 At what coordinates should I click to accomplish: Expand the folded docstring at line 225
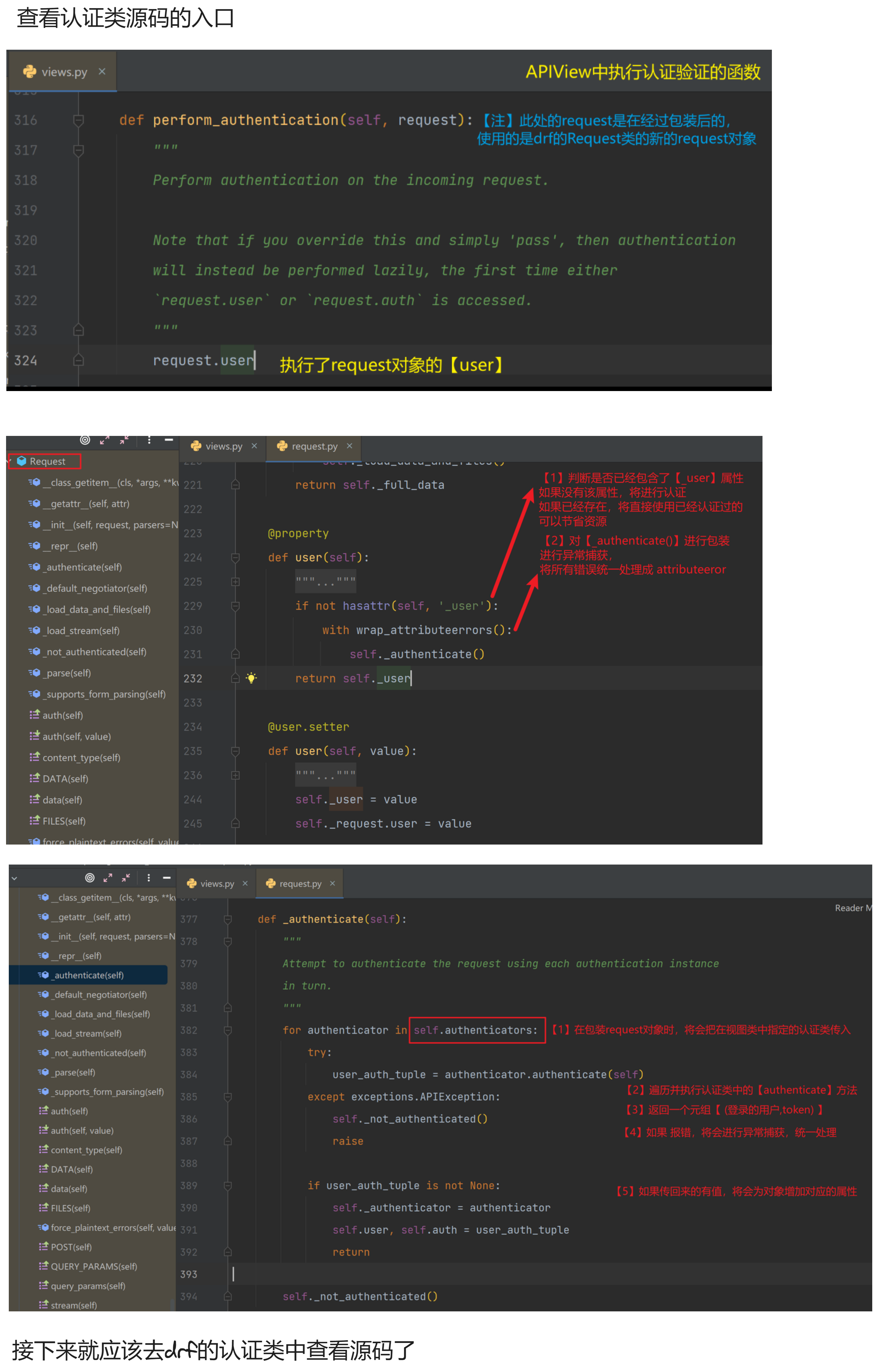pos(236,582)
